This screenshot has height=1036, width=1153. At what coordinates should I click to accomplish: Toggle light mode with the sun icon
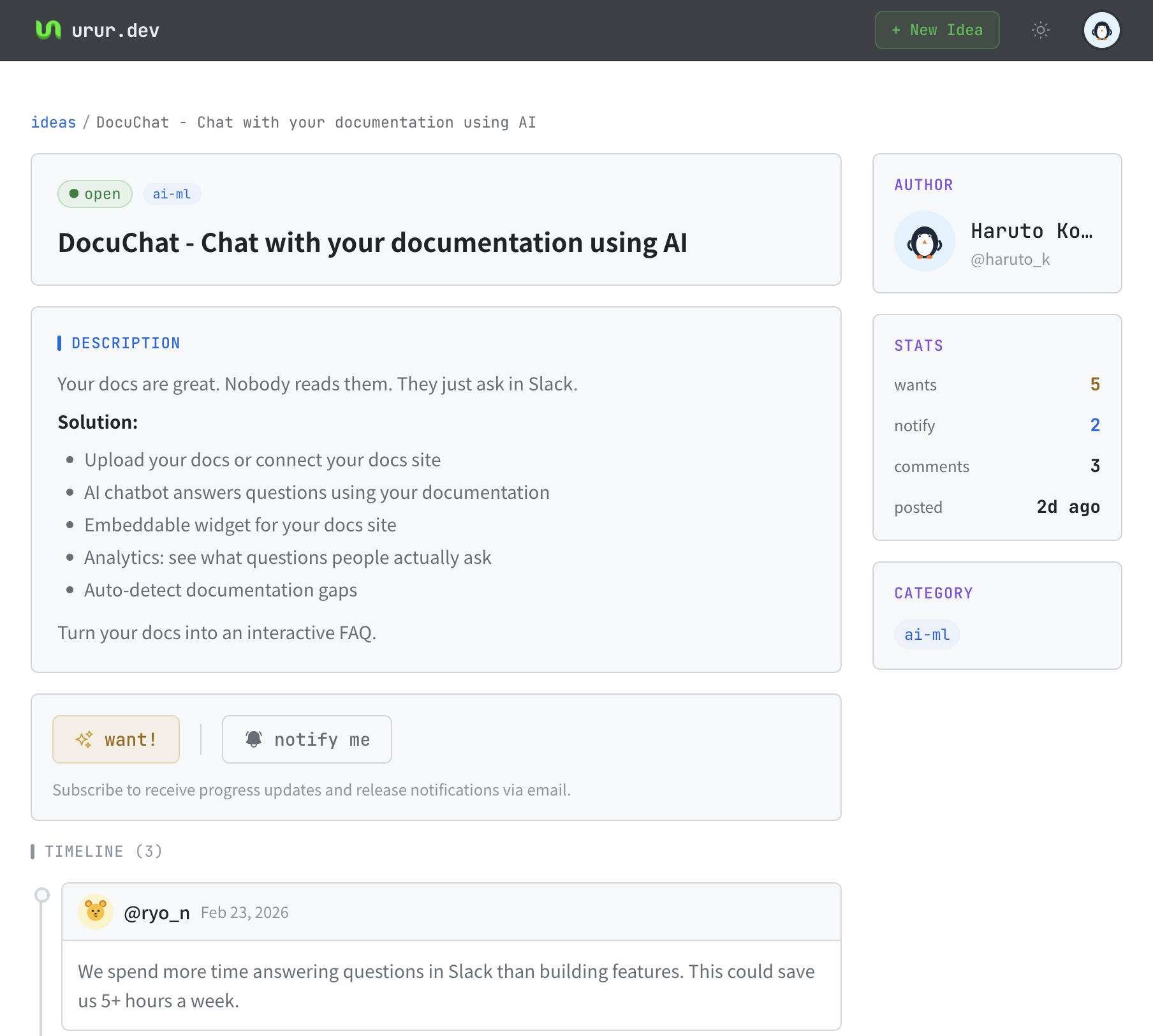(1040, 29)
